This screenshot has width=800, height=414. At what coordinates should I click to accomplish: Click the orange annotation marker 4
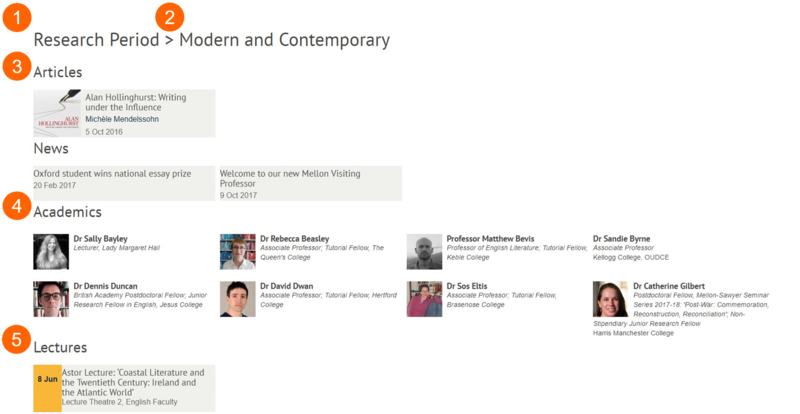14,206
